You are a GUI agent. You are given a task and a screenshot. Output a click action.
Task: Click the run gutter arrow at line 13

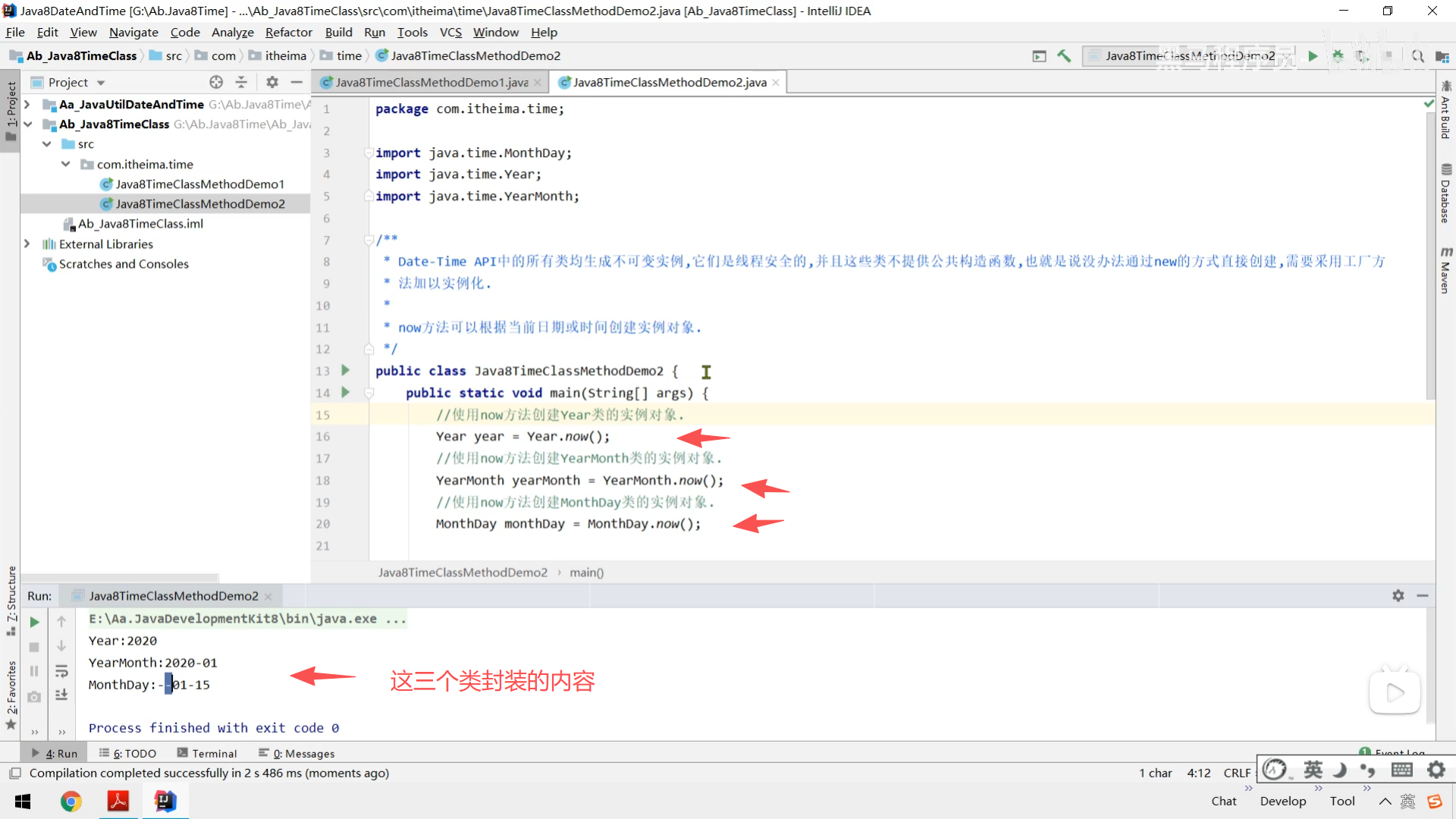[x=346, y=370]
